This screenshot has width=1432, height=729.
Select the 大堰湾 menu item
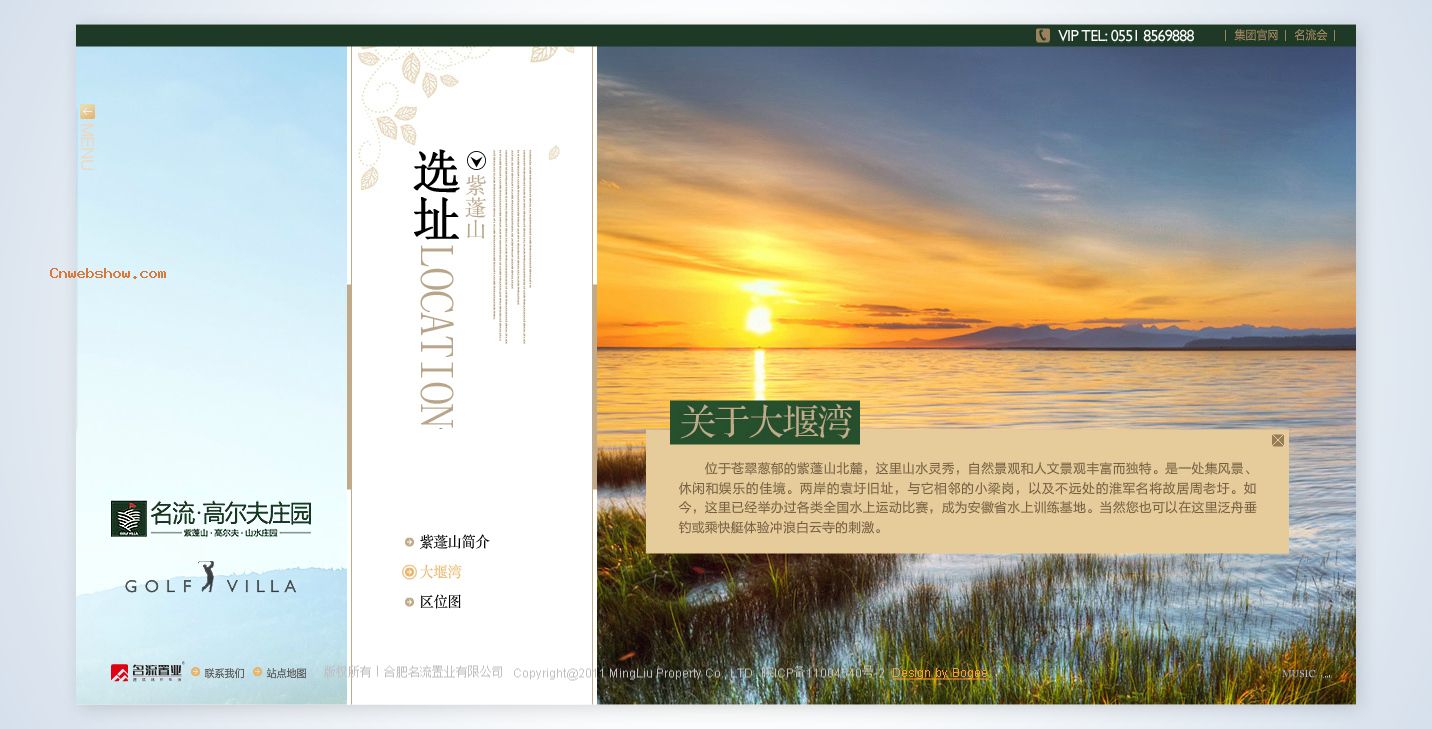440,572
